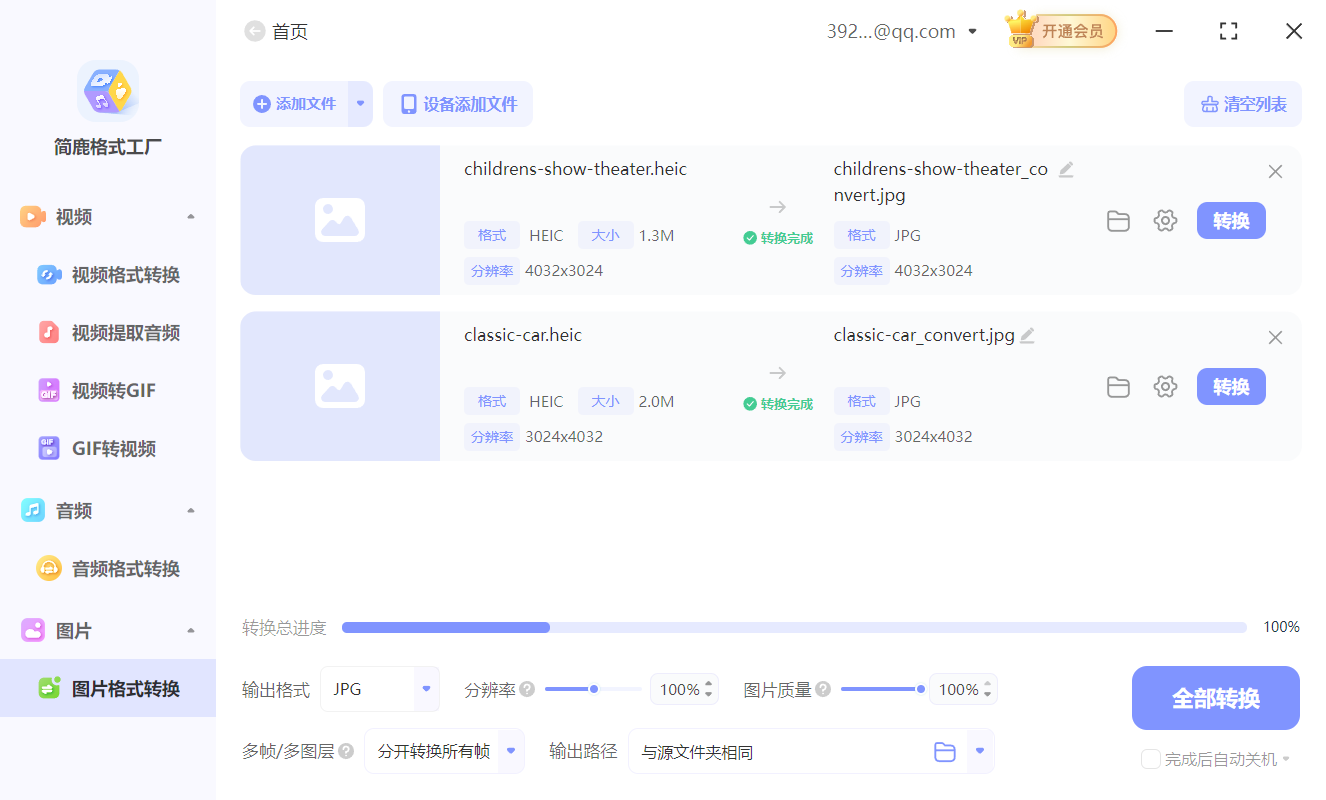Open settings gear for classic-car.heic
The height and width of the screenshot is (800, 1326).
1165,387
